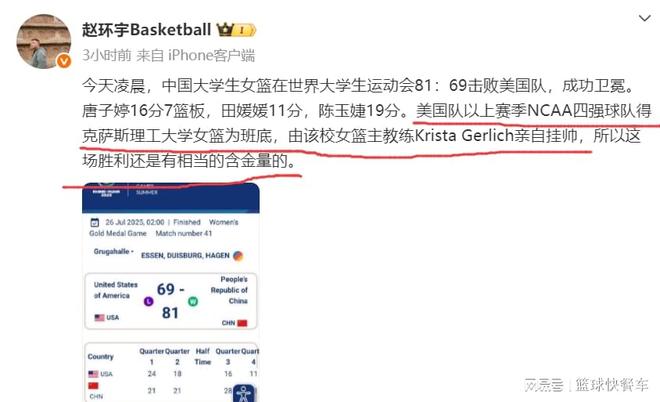Open the 赵环宇Basketball profile avatar
Image resolution: width=660 pixels, height=402 pixels.
pos(43,41)
